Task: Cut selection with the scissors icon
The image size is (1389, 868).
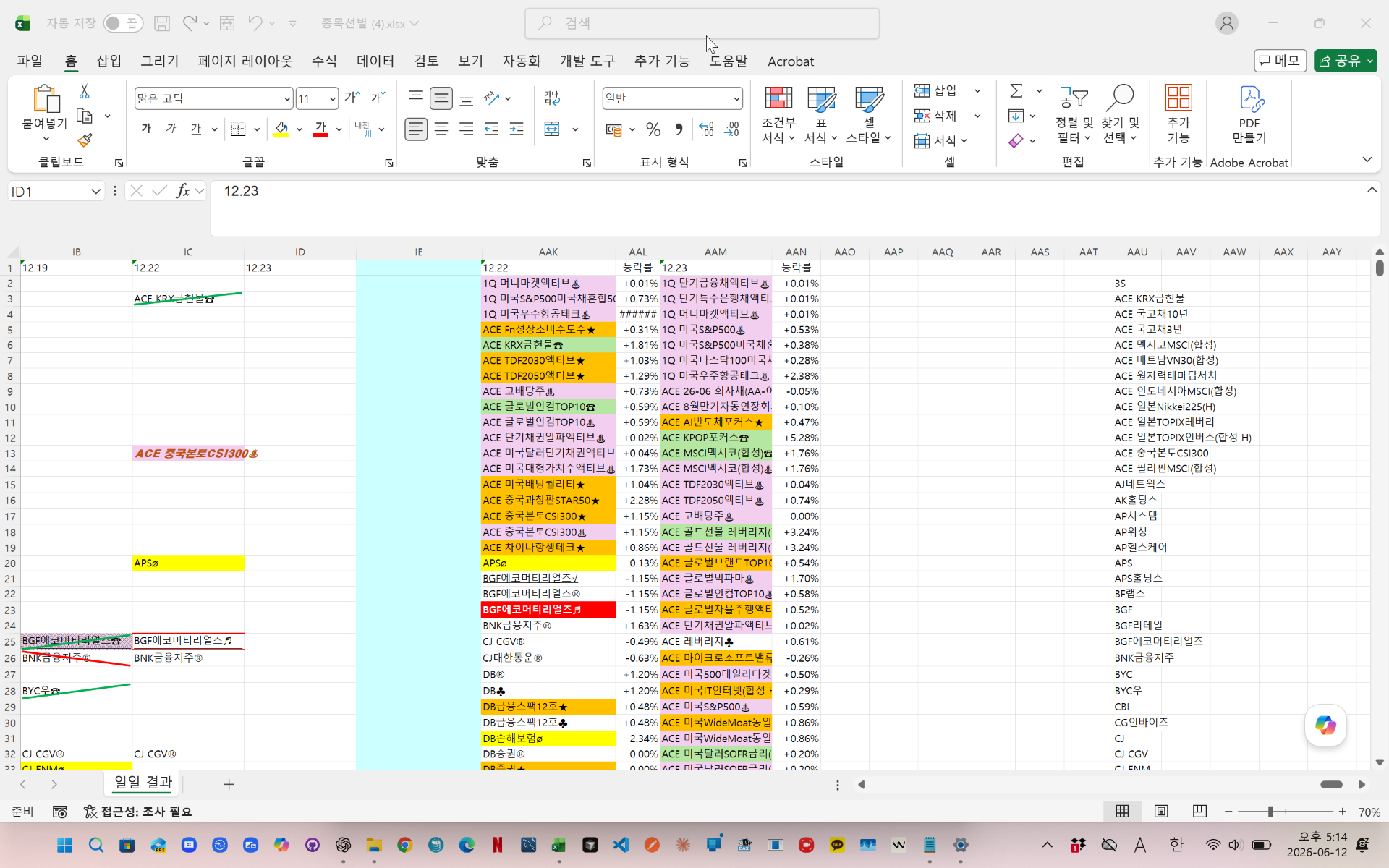Action: (85, 91)
